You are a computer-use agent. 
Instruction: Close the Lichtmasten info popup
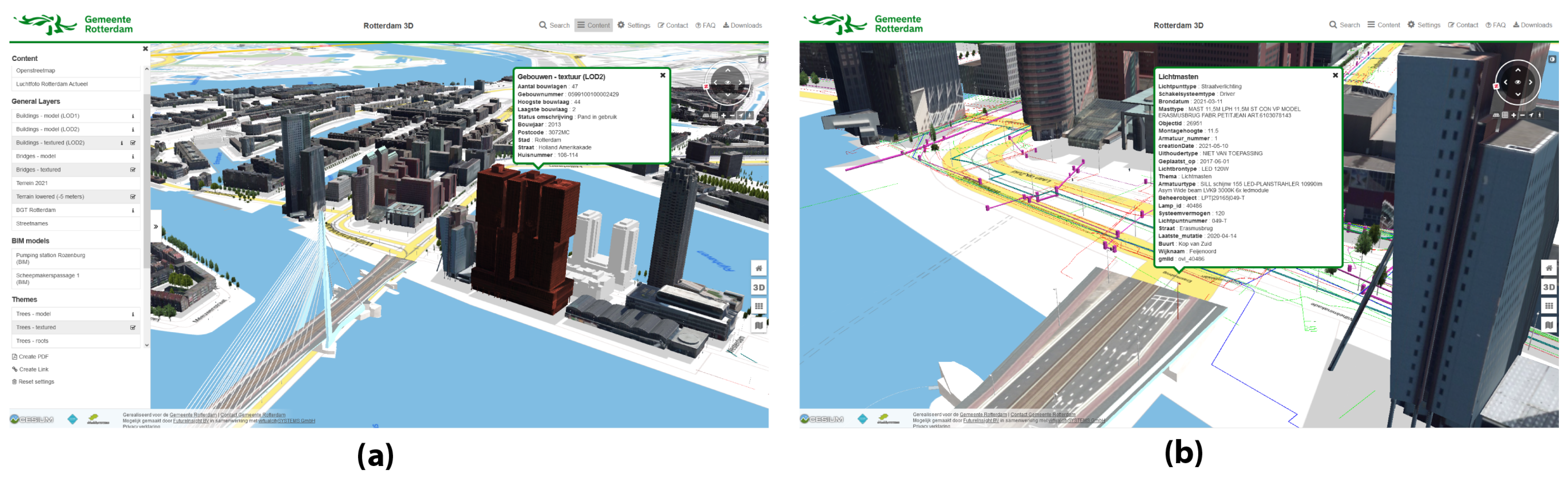click(x=1335, y=75)
